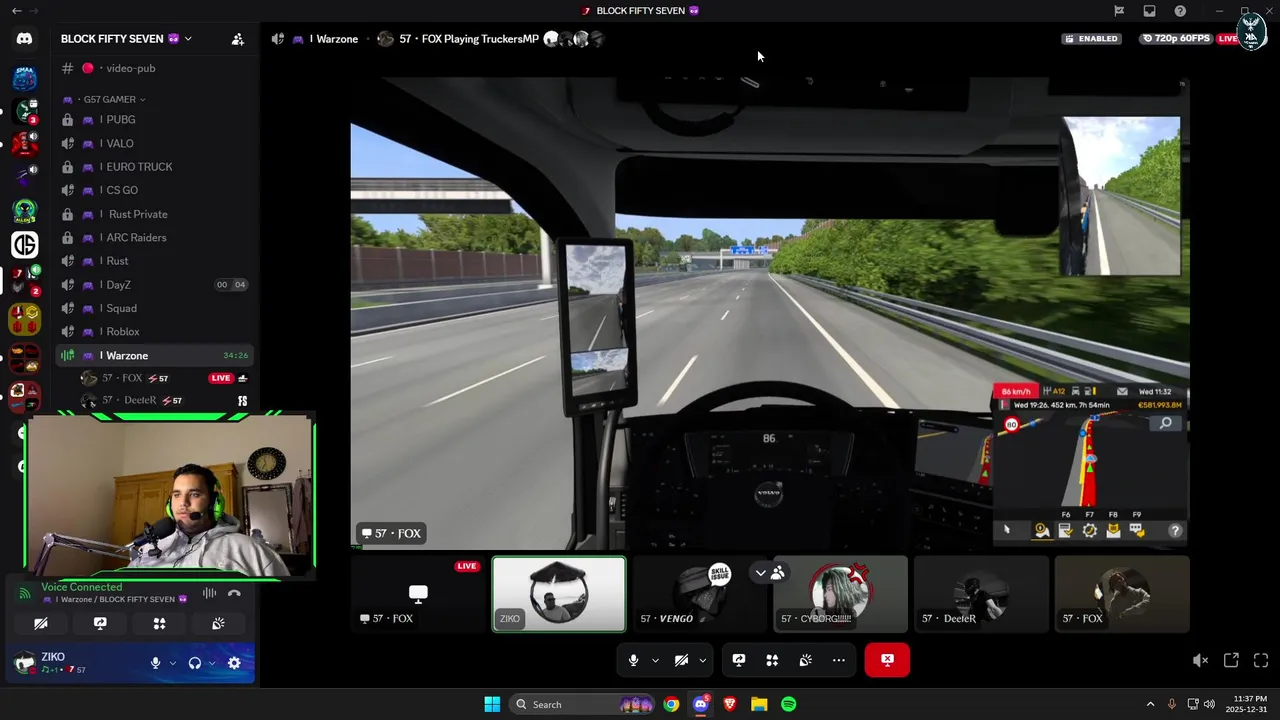This screenshot has width=1280, height=720.
Task: Open the help question mark icon
Action: point(1180,11)
